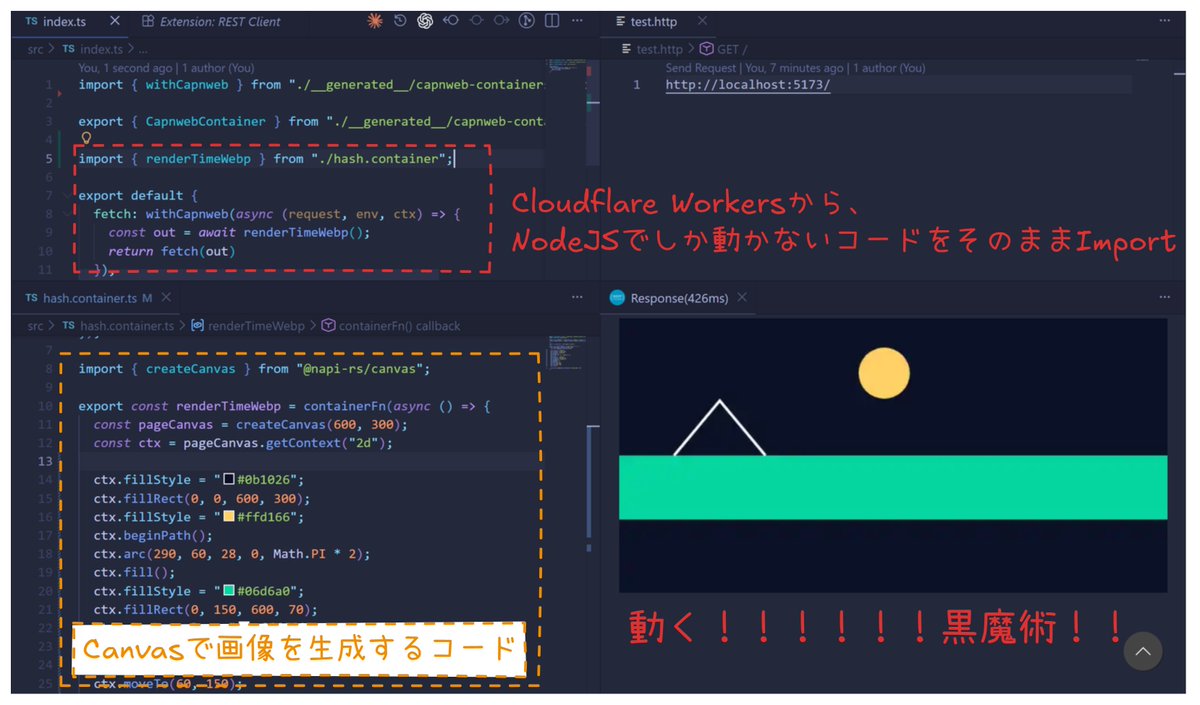Click the rendered canvas image in Response
The image size is (1200, 705).
[x=893, y=455]
